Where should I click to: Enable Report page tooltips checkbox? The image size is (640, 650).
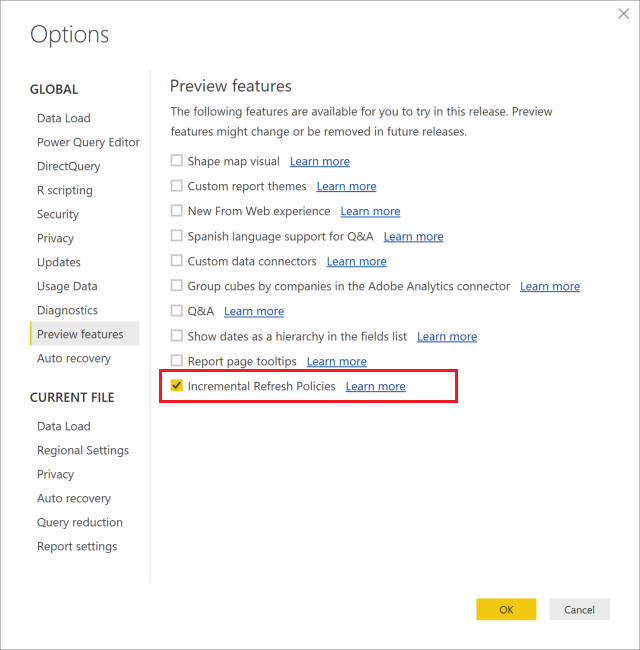point(177,360)
